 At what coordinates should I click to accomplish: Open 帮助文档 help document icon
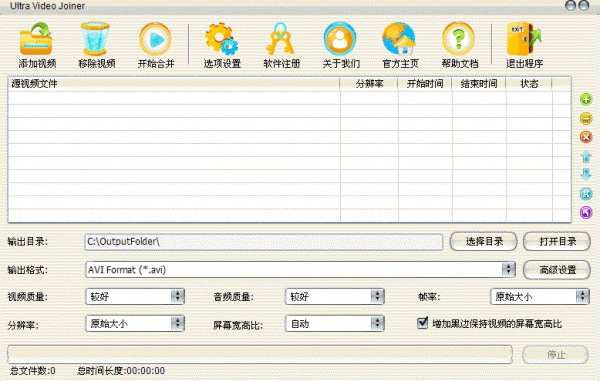click(458, 39)
